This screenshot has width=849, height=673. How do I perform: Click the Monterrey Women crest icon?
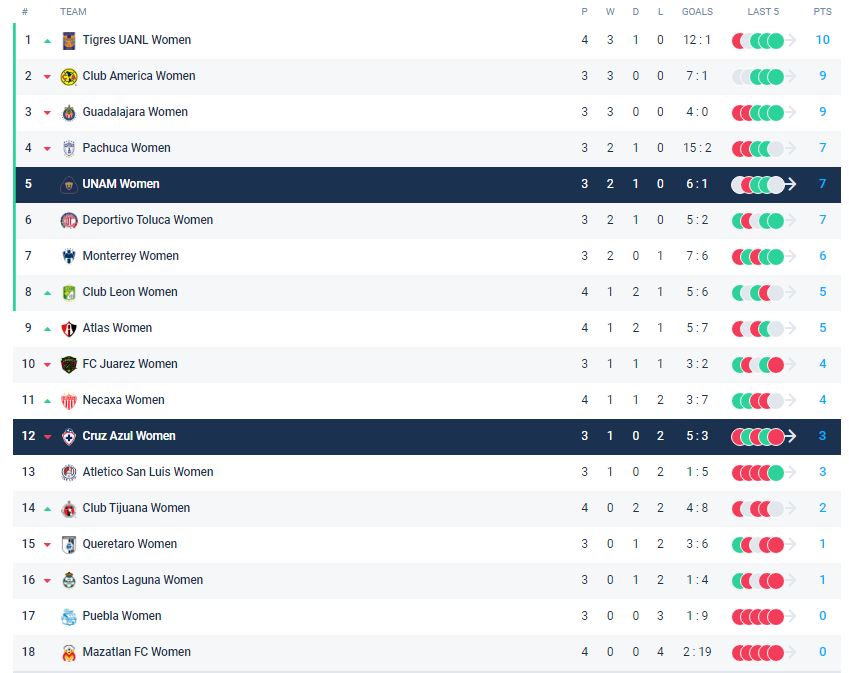tap(69, 256)
